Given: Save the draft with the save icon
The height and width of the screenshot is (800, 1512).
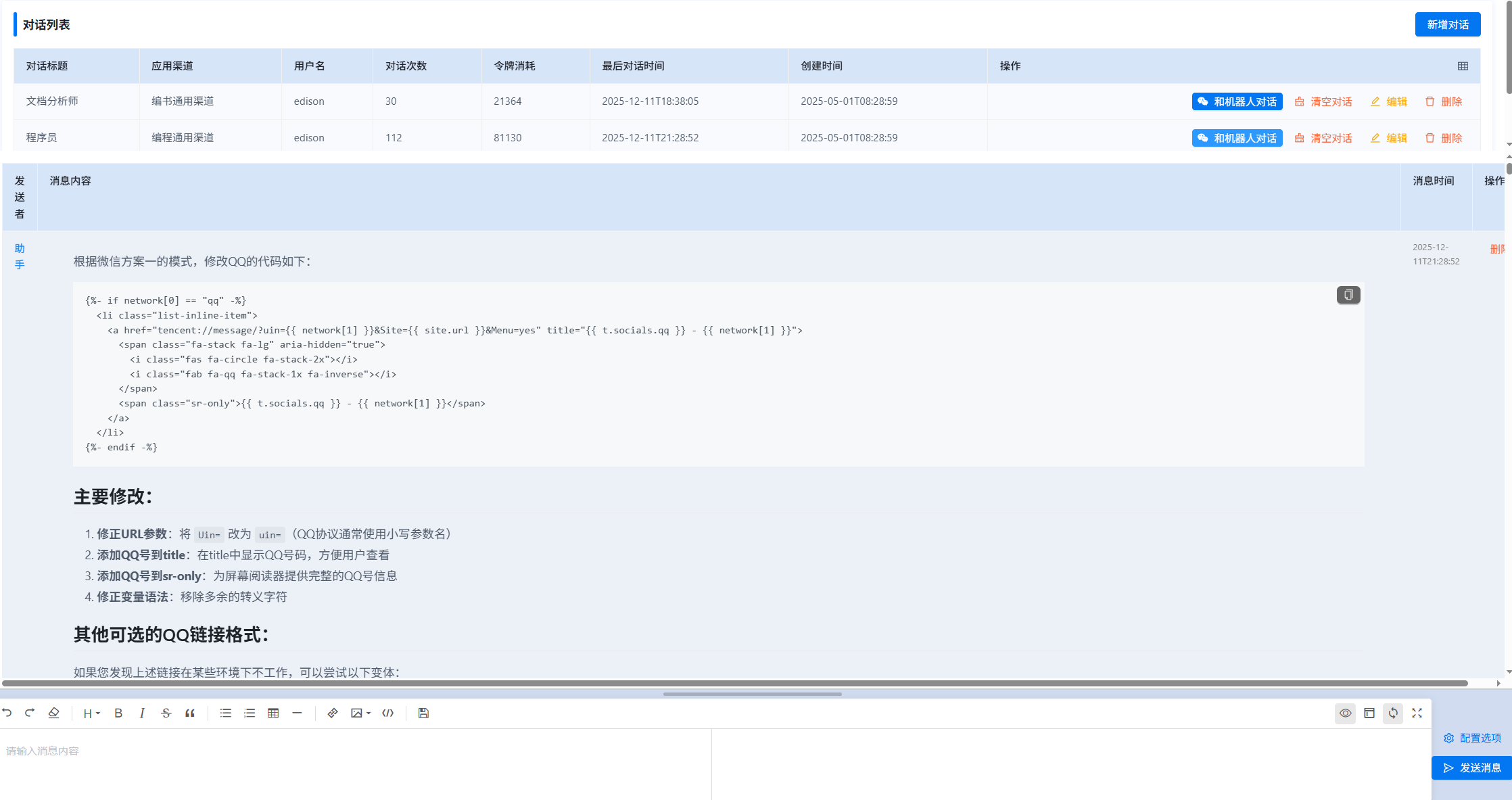Looking at the screenshot, I should click(423, 713).
